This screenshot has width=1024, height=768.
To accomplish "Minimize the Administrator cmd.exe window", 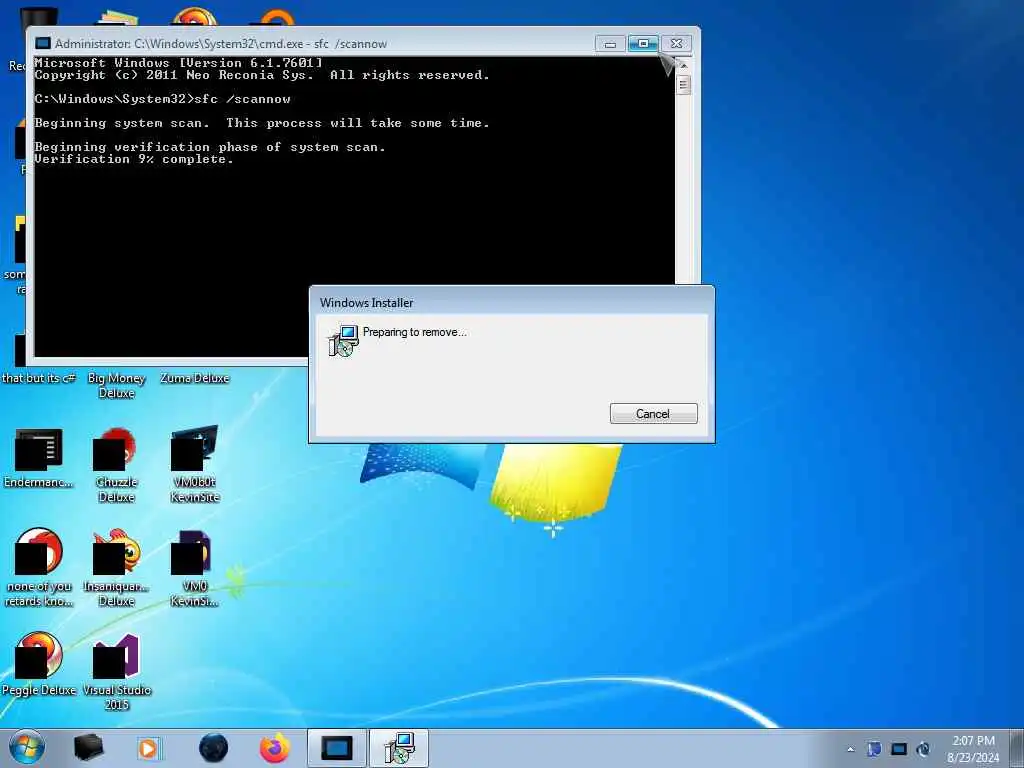I will [610, 44].
